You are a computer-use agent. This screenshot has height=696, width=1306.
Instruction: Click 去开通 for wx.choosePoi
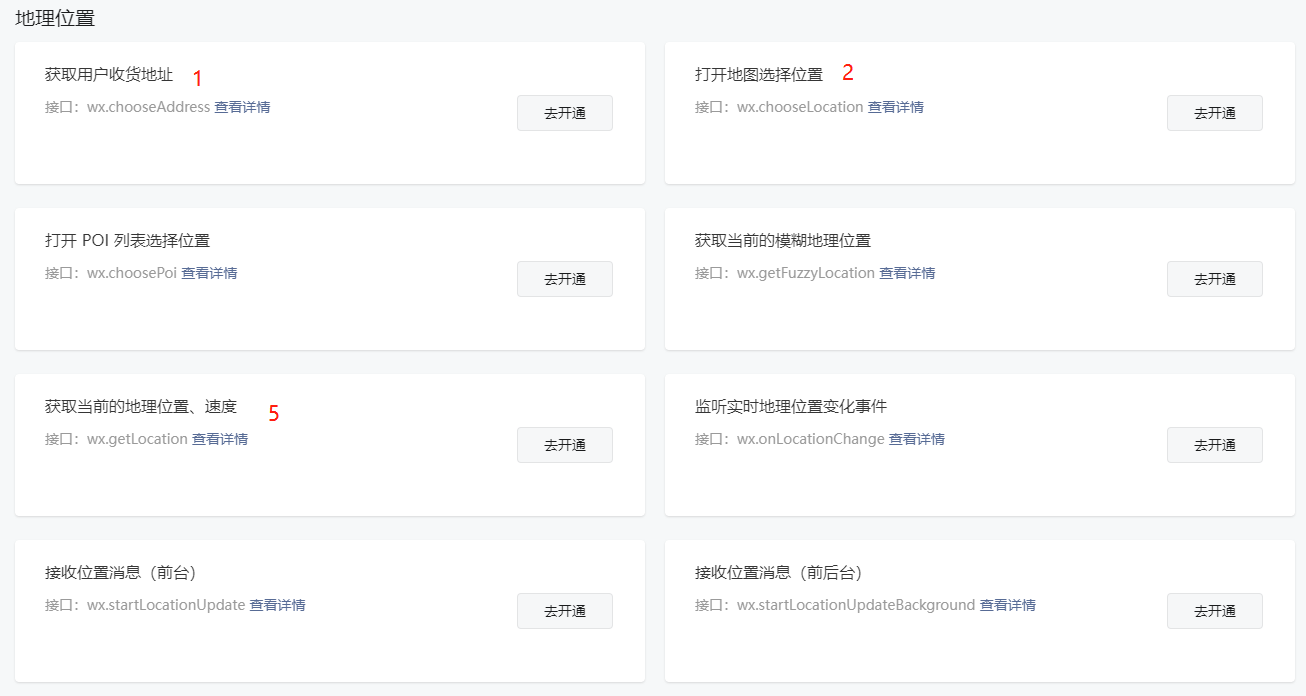tap(564, 278)
